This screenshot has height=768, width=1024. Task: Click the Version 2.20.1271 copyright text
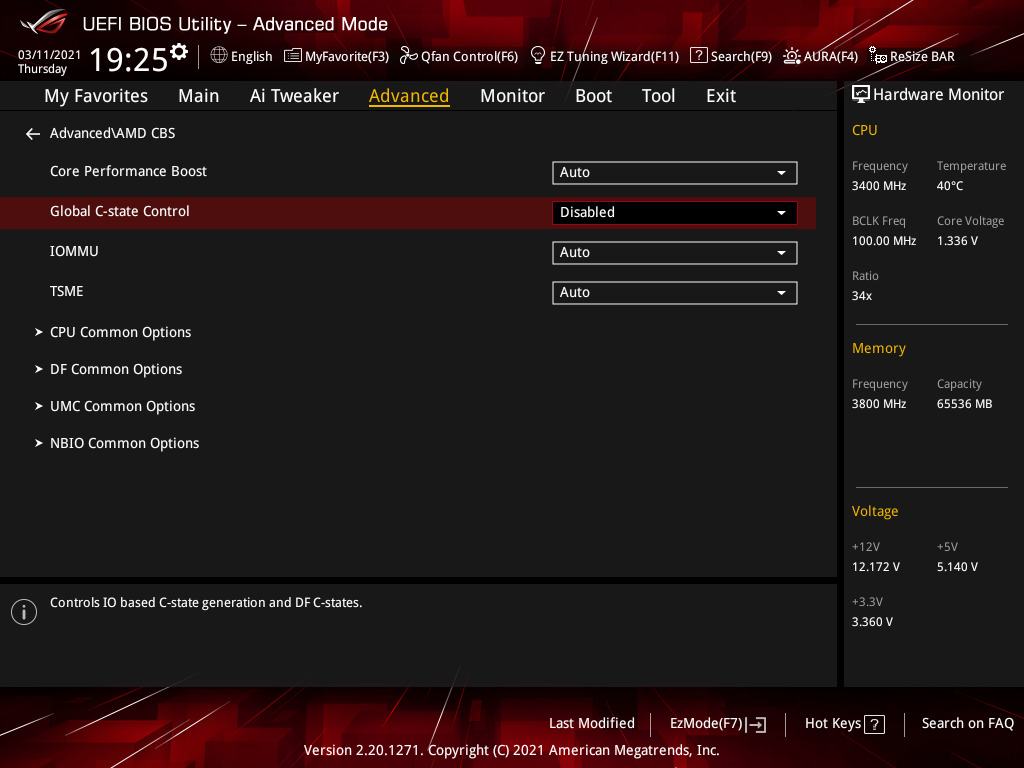511,750
